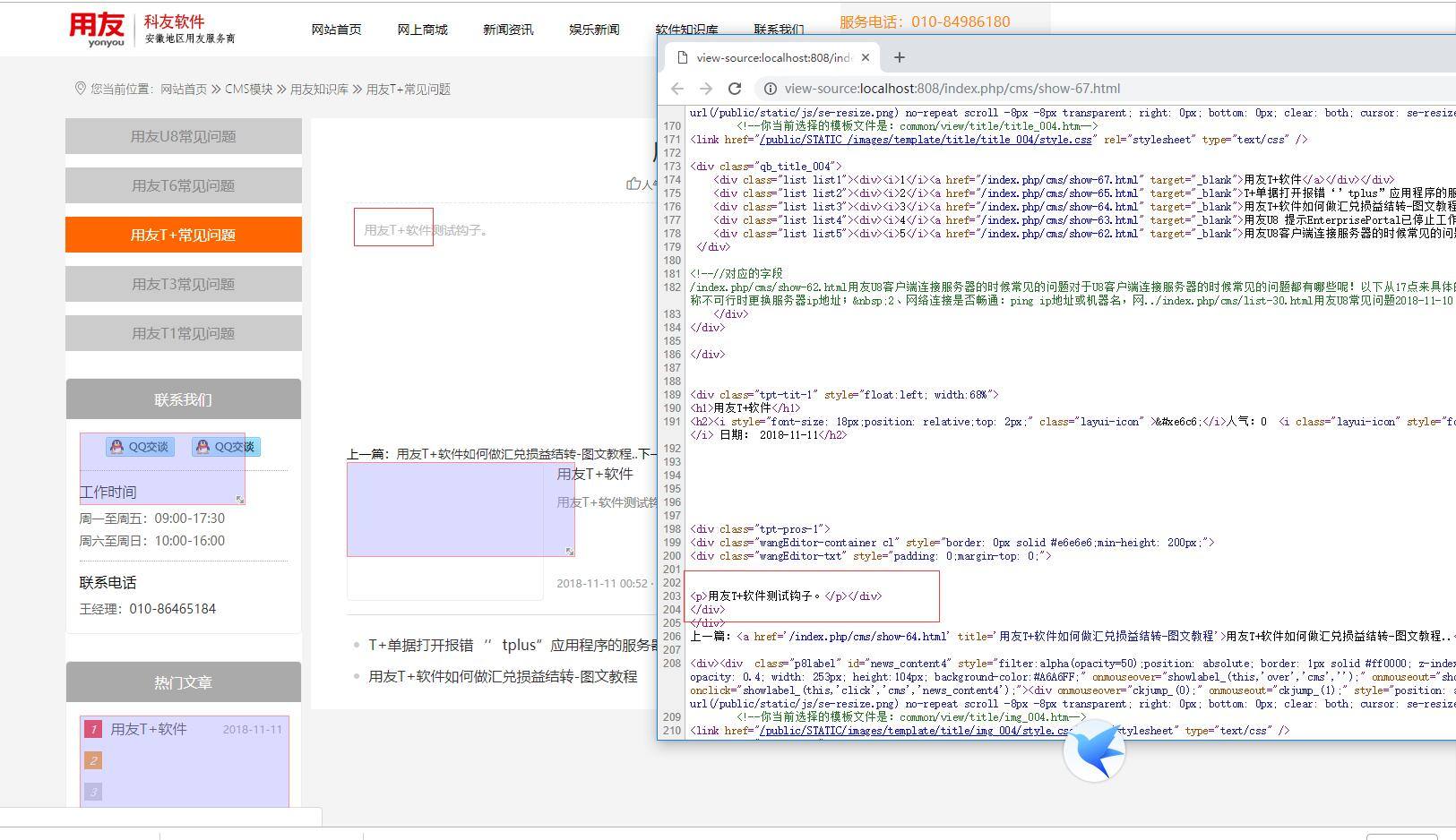Image resolution: width=1456 pixels, height=840 pixels.
Task: Go to 新闻资讯 in navigation
Action: pyautogui.click(x=508, y=30)
